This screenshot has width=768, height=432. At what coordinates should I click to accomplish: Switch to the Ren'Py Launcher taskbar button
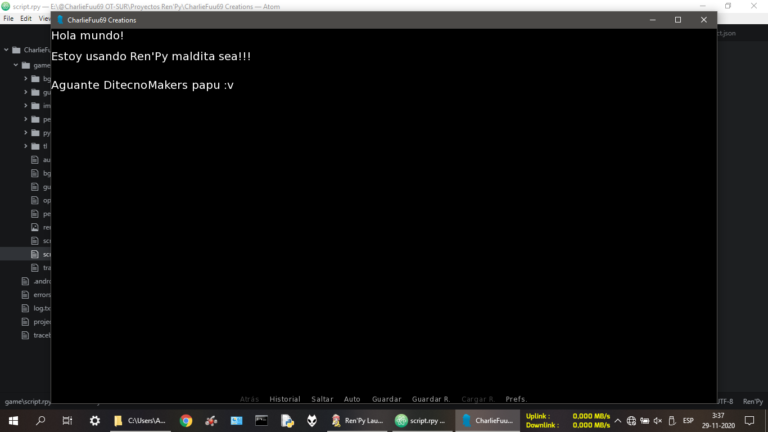click(357, 421)
